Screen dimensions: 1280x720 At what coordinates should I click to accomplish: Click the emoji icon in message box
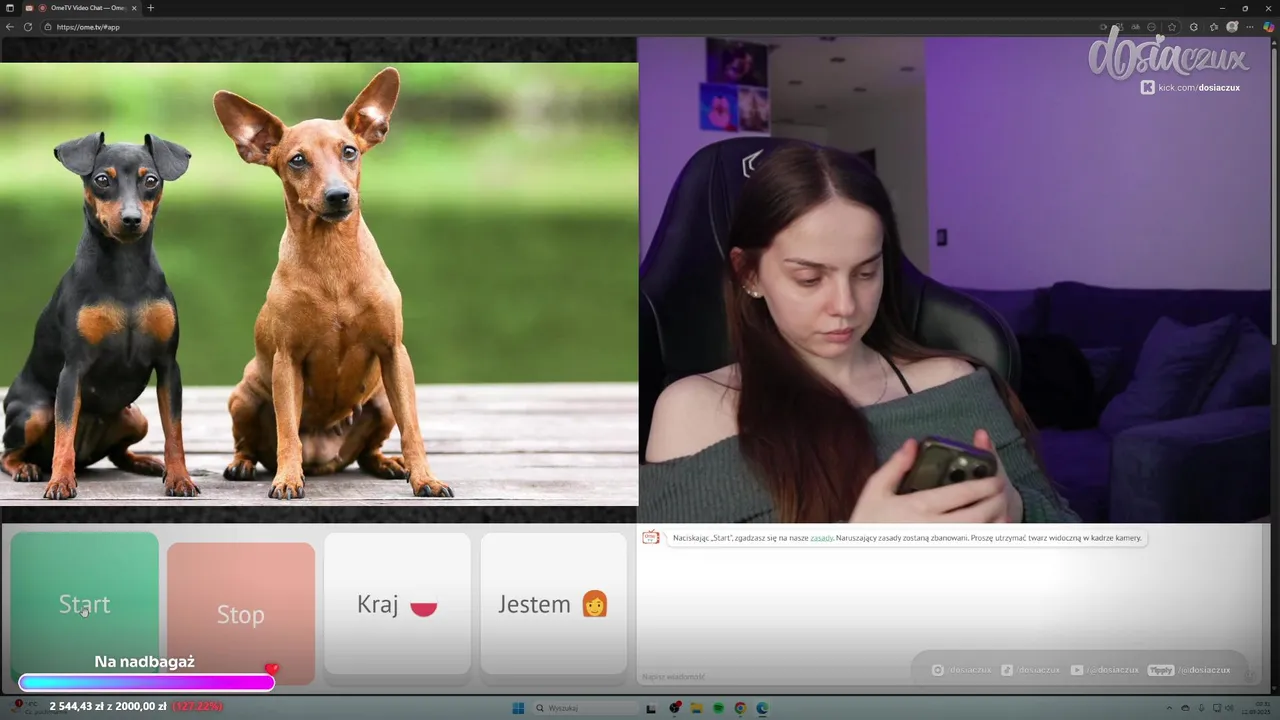coord(1250,676)
